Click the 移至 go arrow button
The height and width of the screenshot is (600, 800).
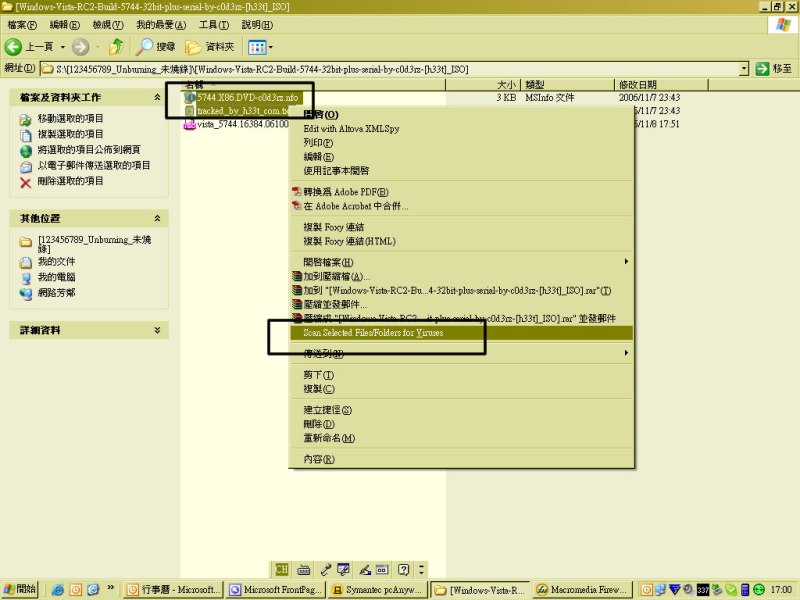tap(773, 68)
